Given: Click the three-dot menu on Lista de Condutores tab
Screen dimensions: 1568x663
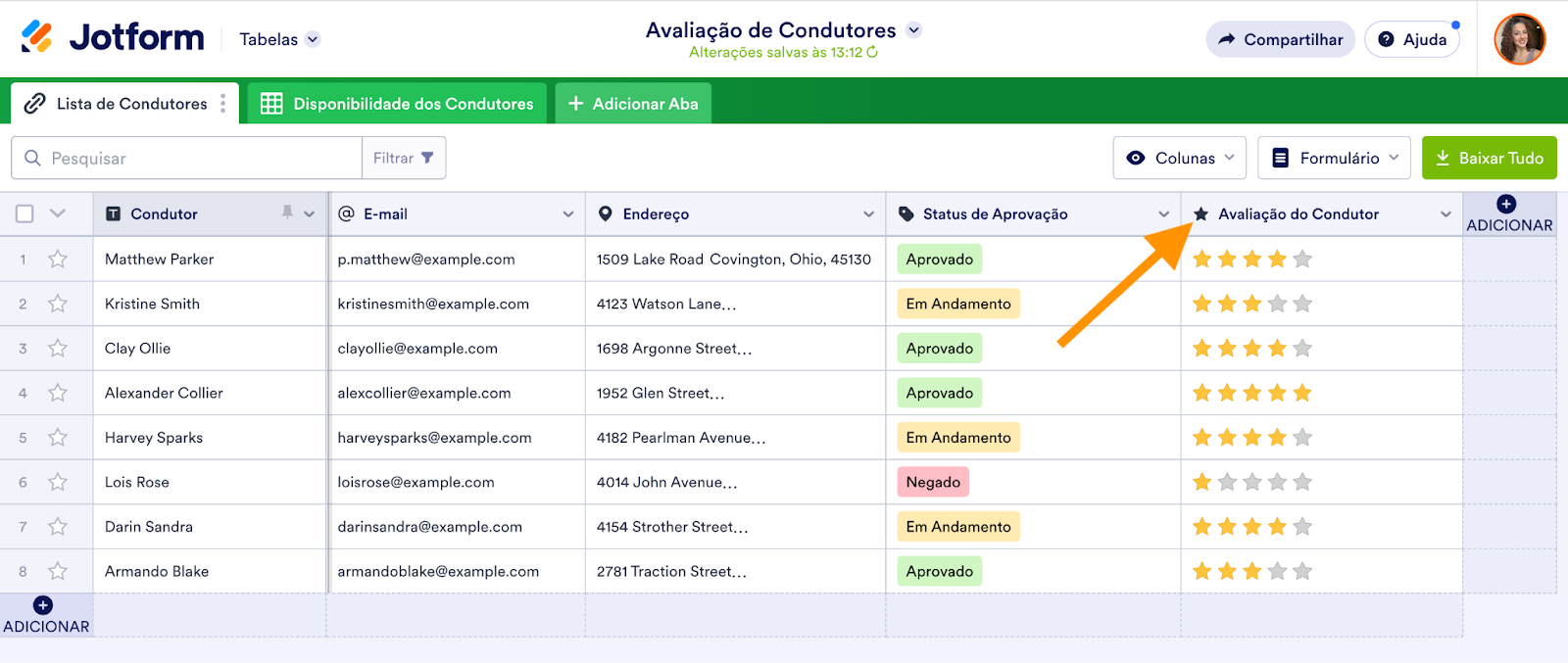Looking at the screenshot, I should pyautogui.click(x=223, y=104).
